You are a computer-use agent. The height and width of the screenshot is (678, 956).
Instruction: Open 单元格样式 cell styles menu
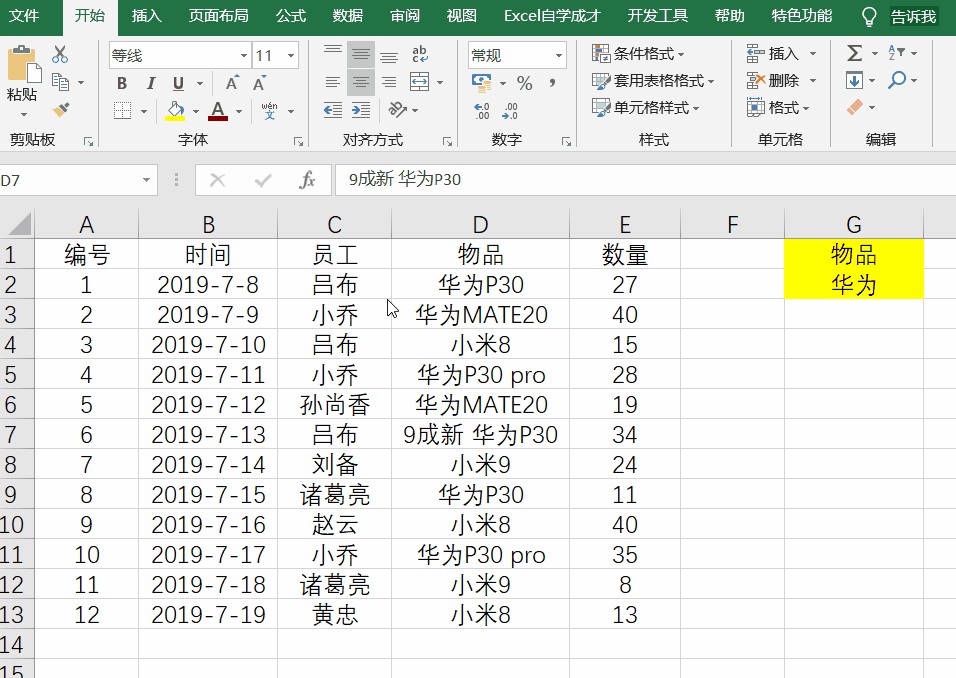[646, 107]
